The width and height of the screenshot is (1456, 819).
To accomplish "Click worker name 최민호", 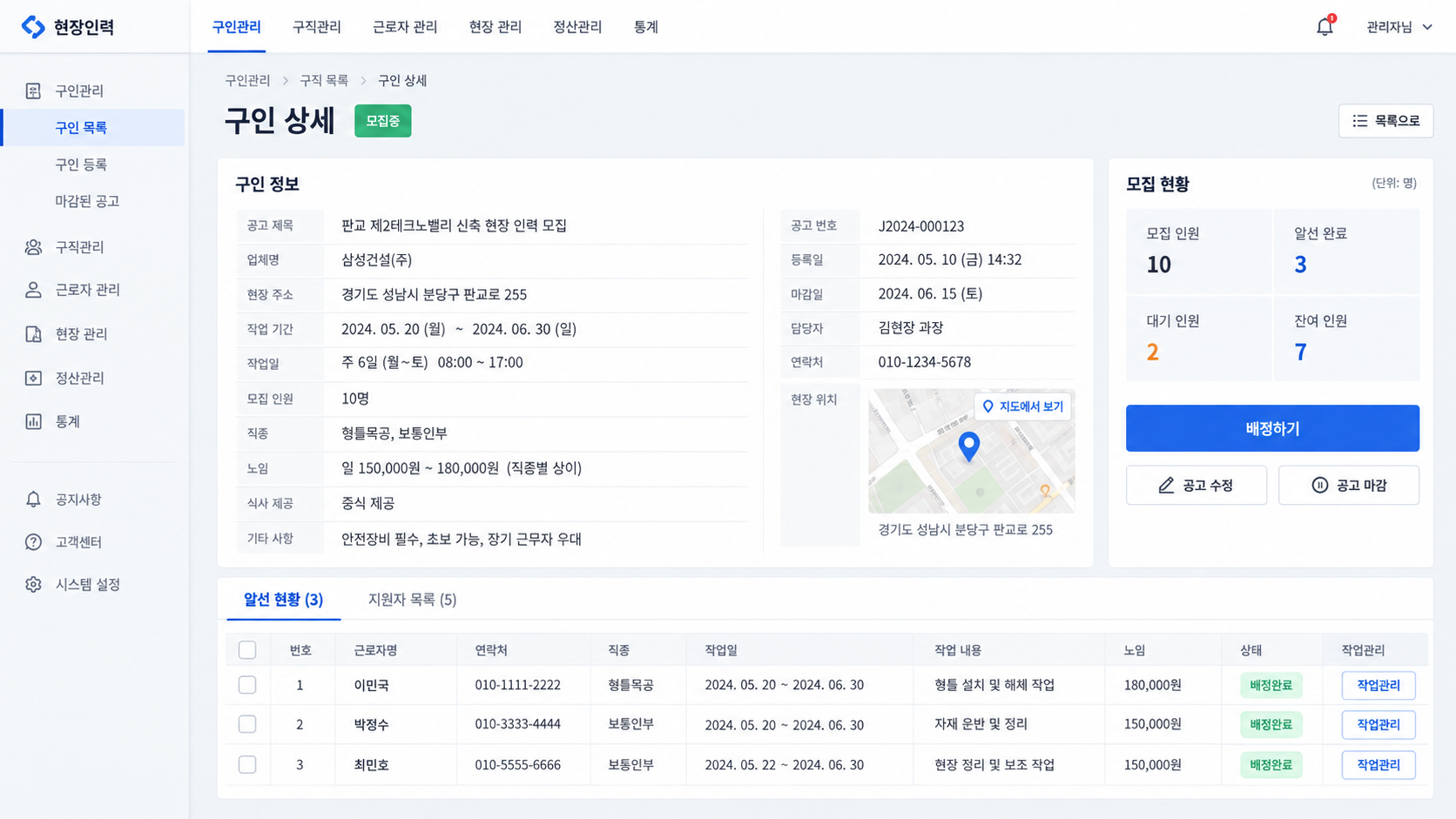I will click(x=371, y=764).
